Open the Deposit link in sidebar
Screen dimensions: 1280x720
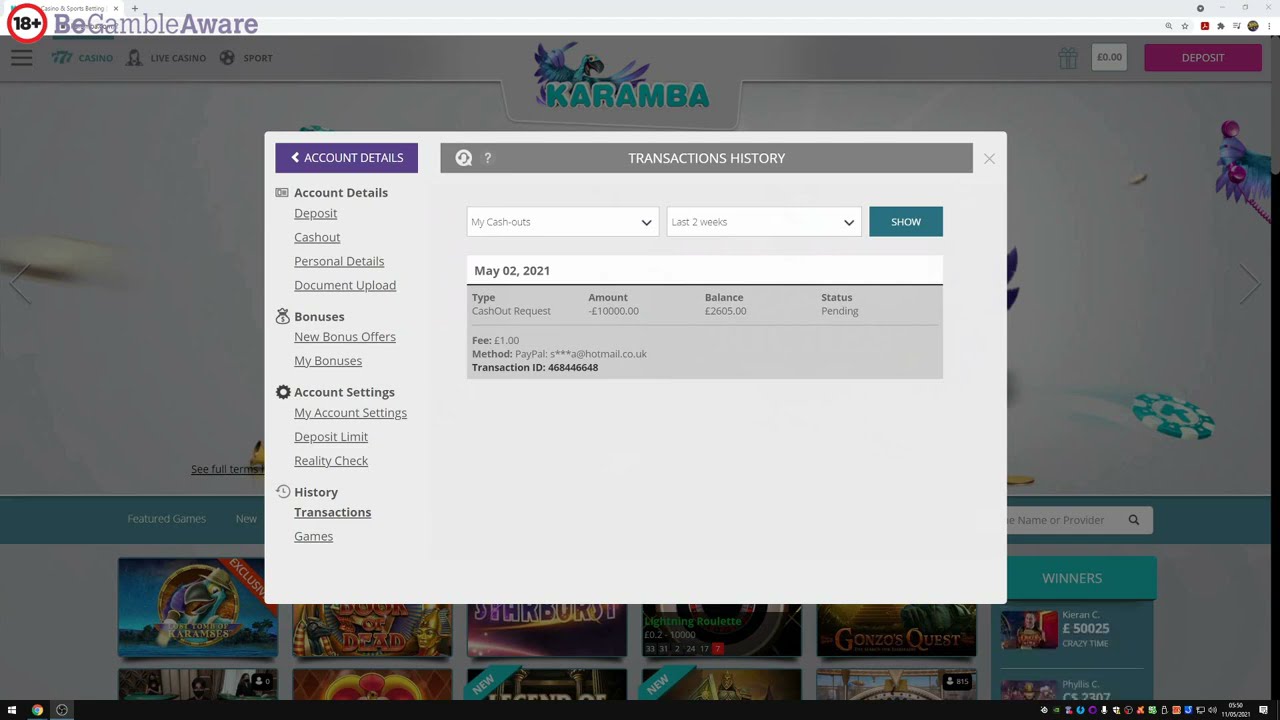316,213
